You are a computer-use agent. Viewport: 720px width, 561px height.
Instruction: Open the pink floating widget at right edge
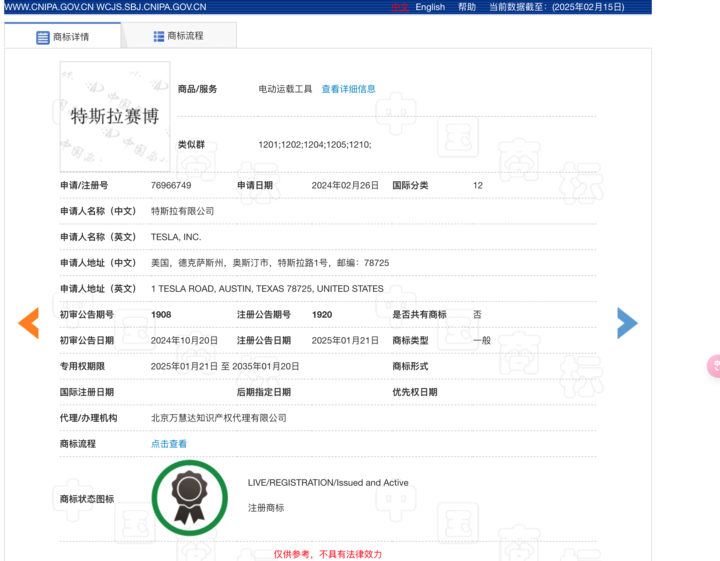[714, 366]
